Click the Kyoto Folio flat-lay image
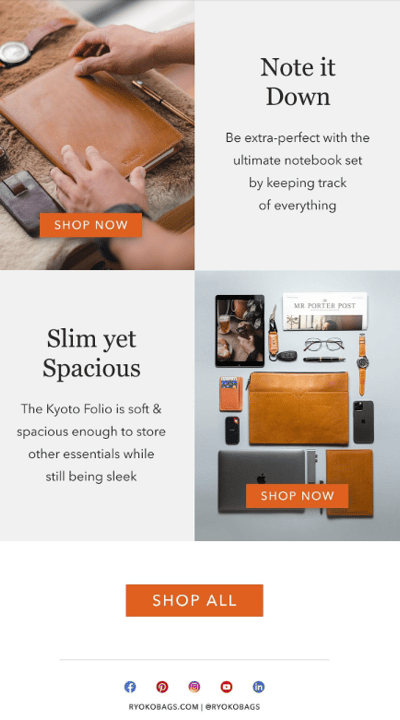400x720 pixels. (x=297, y=405)
